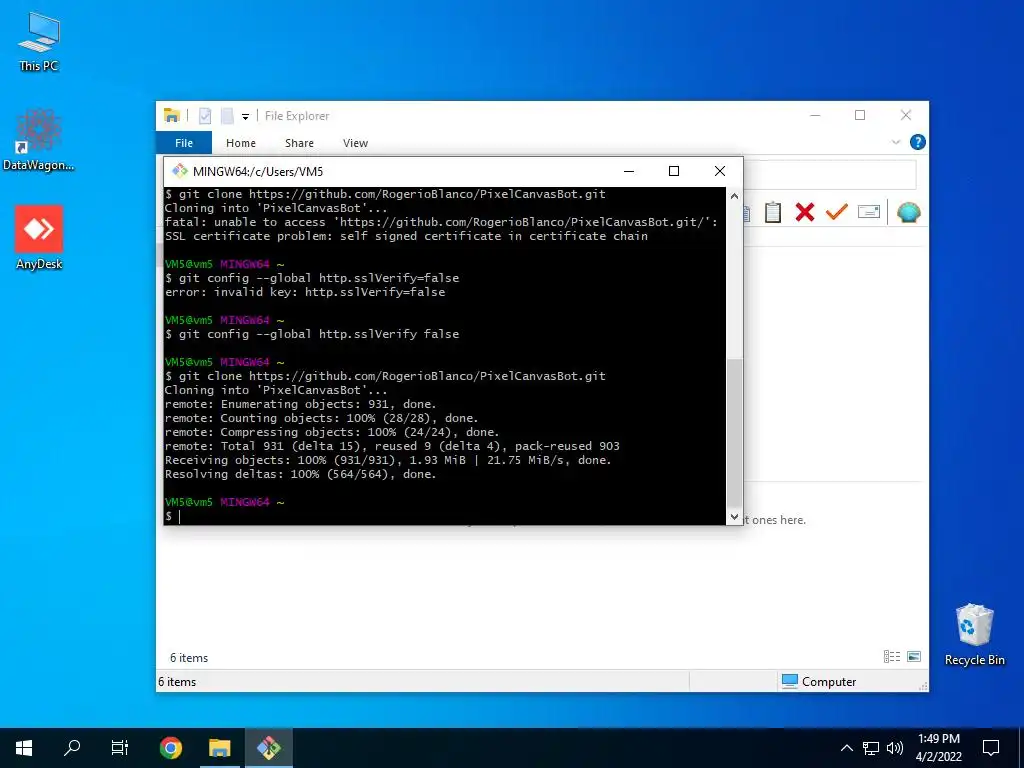Click the blue shell icon in toolbar

[x=908, y=212]
